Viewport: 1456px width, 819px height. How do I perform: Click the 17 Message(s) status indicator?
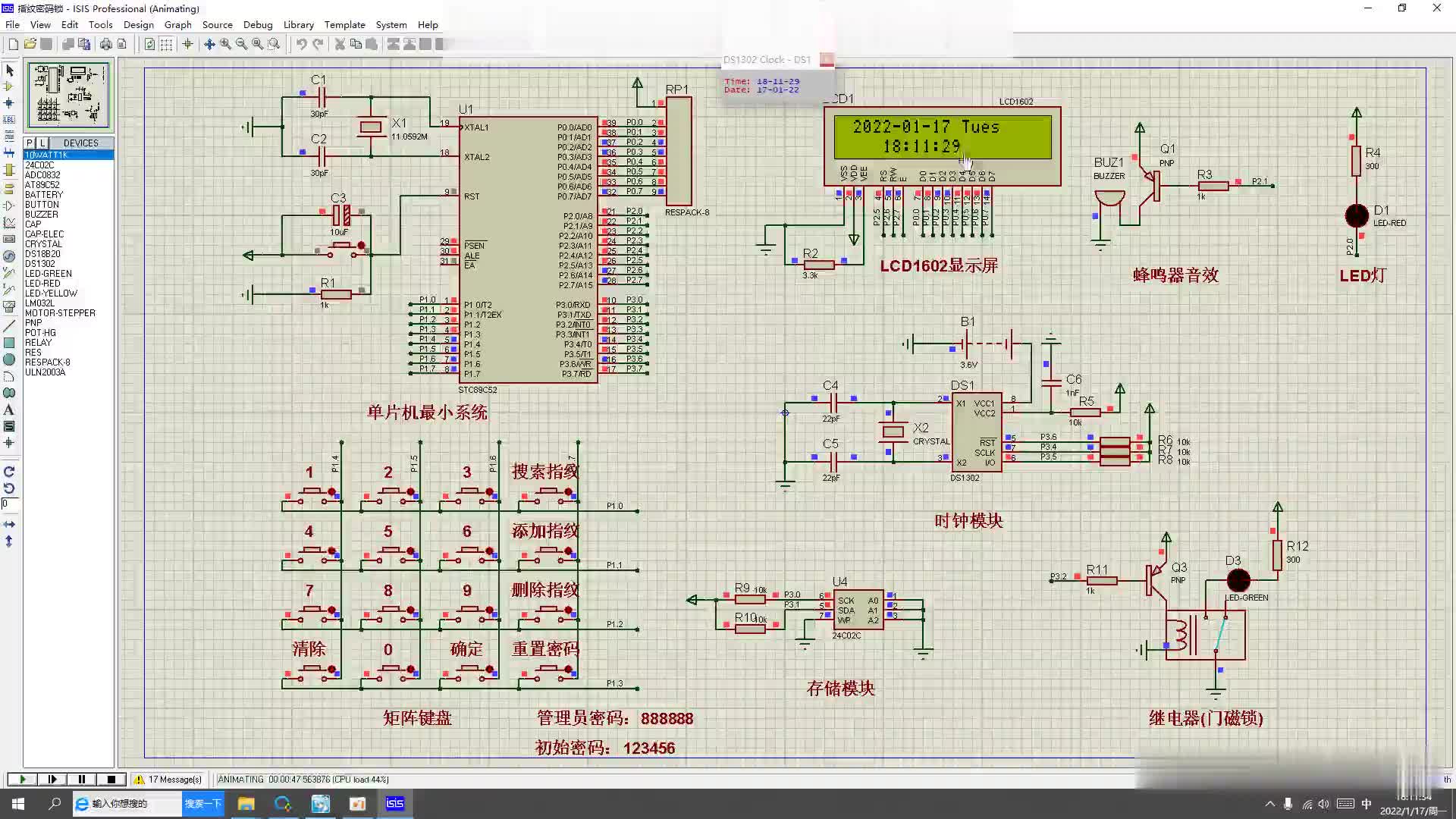coord(168,779)
